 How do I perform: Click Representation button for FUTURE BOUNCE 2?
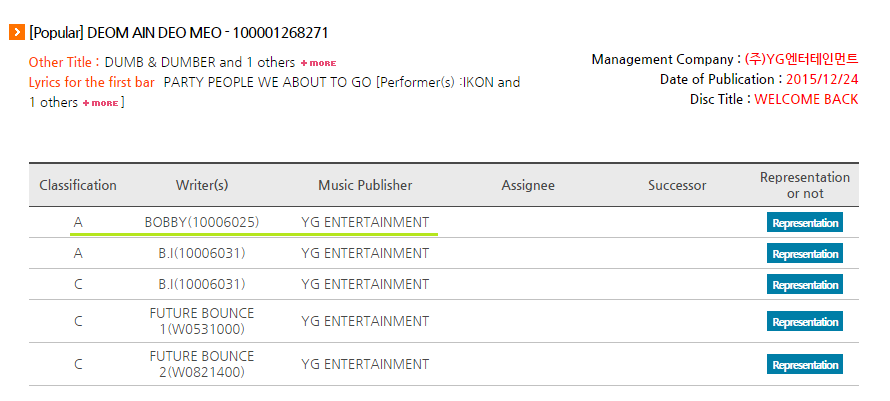(x=804, y=364)
